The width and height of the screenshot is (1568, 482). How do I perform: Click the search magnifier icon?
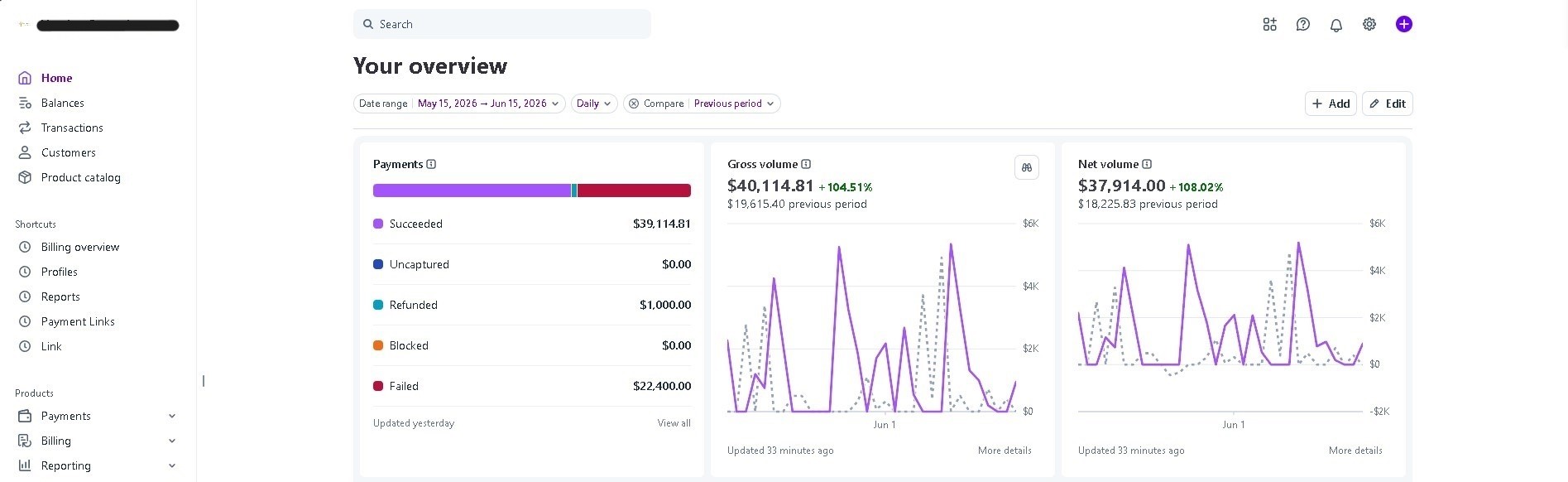(368, 24)
